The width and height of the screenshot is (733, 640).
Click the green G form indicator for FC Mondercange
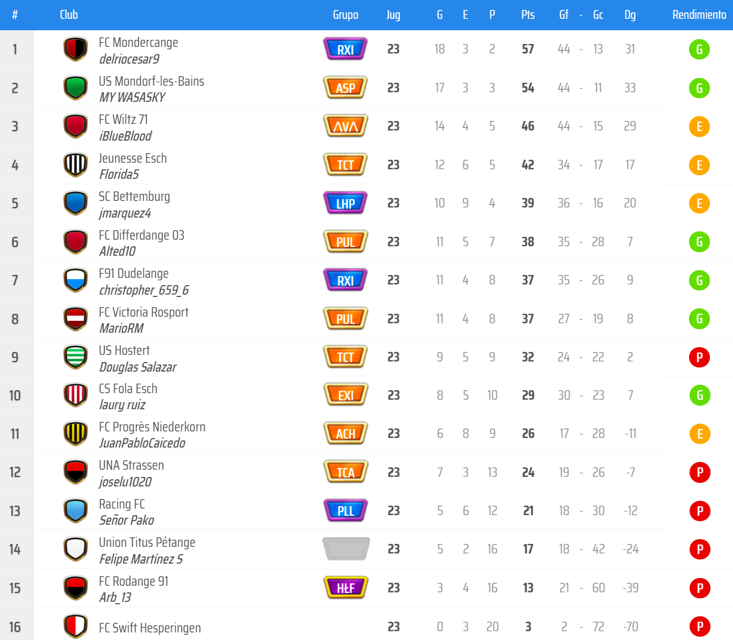pyautogui.click(x=699, y=50)
